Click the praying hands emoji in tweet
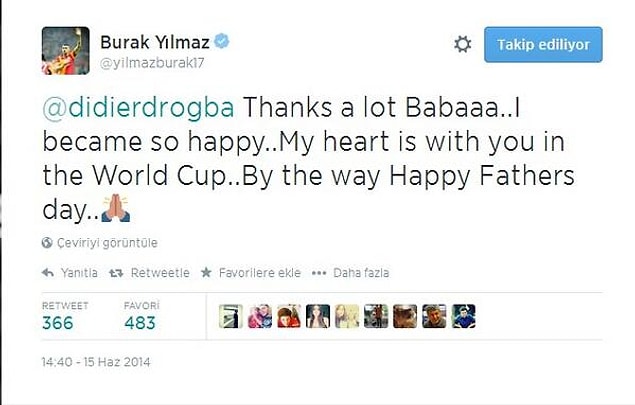This screenshot has height=405, width=635. tap(115, 208)
